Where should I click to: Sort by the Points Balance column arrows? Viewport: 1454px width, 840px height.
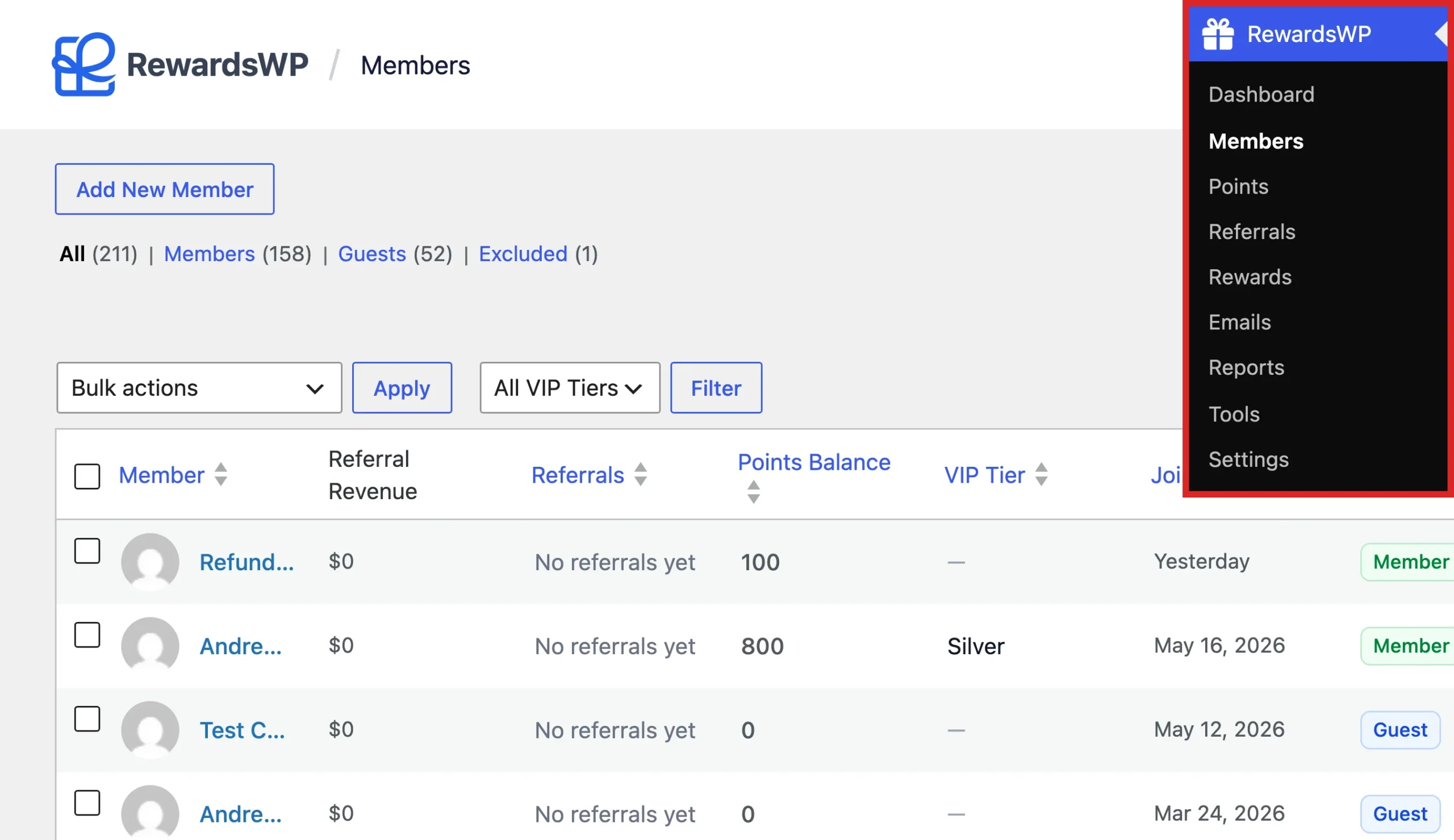pyautogui.click(x=753, y=491)
